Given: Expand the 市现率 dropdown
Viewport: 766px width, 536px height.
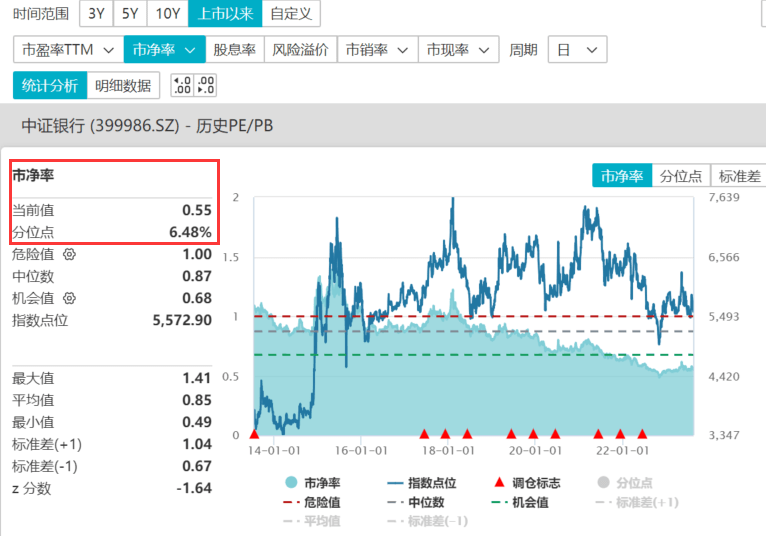Looking at the screenshot, I should click(x=458, y=49).
